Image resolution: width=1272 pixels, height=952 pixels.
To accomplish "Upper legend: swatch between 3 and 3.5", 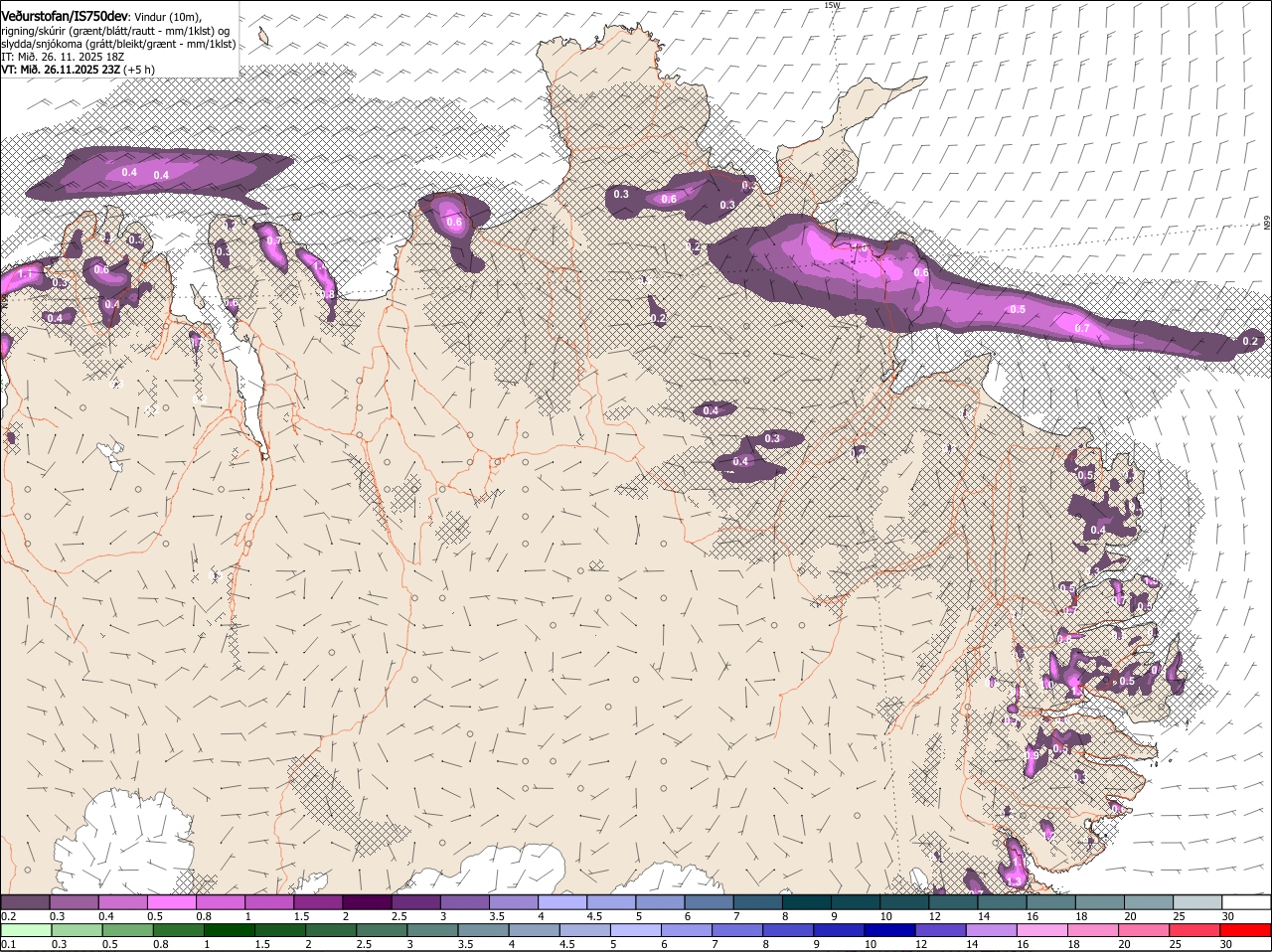I will tap(465, 901).
